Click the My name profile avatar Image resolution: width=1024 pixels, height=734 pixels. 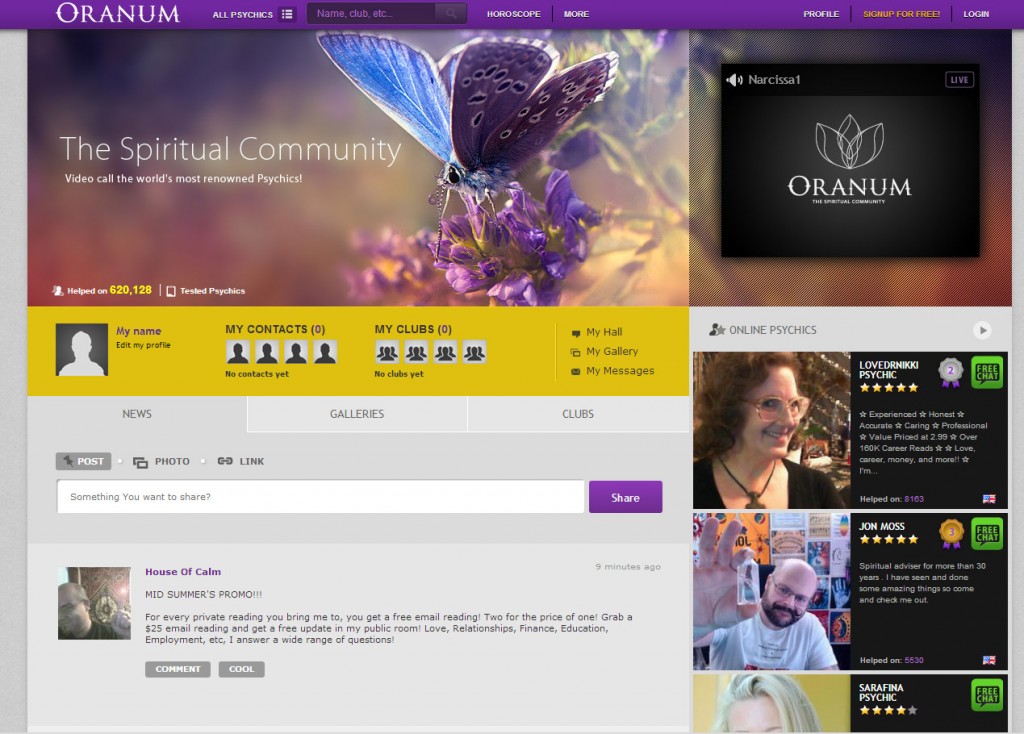coord(82,349)
